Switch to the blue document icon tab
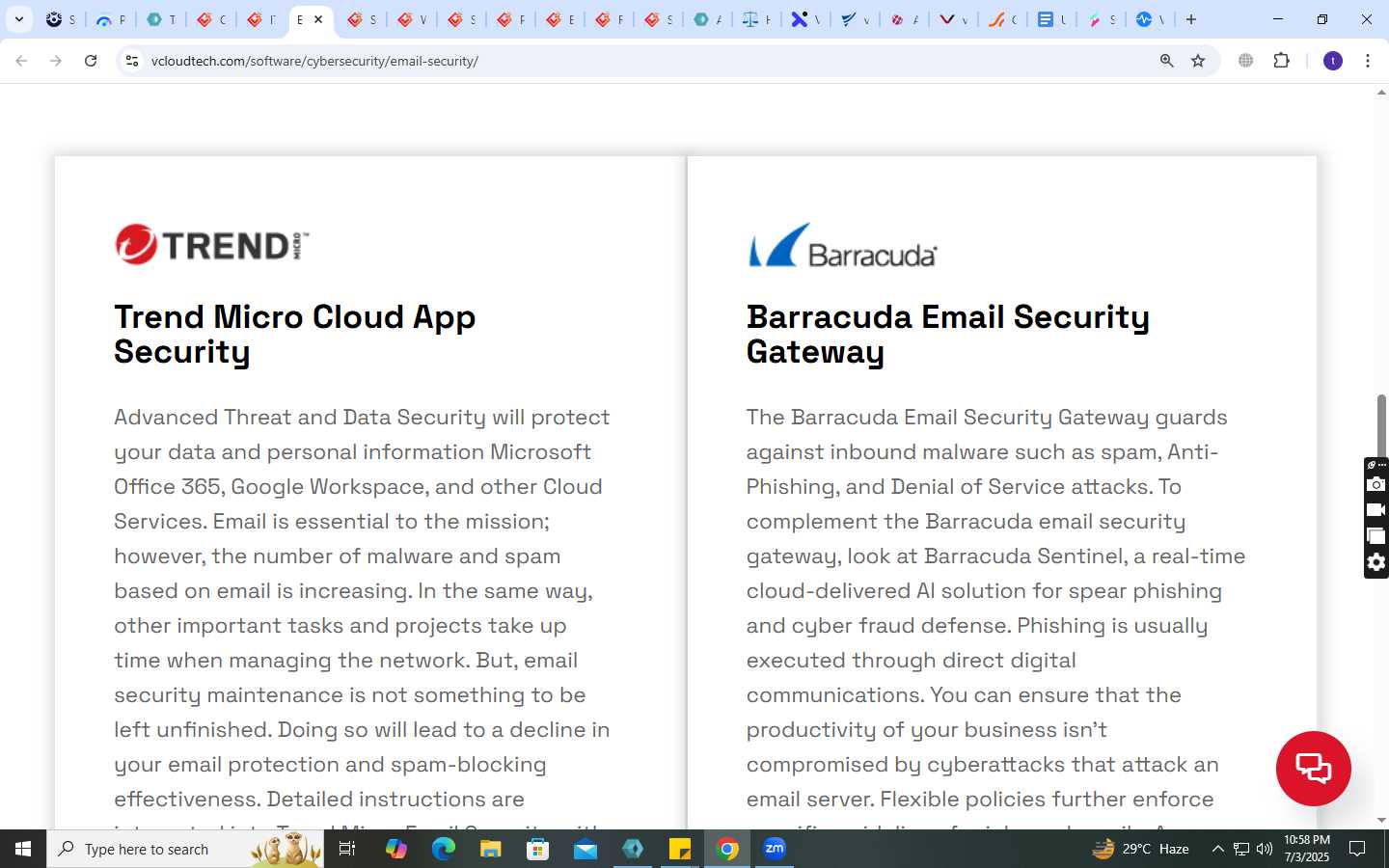The width and height of the screenshot is (1389, 868). point(1052,19)
